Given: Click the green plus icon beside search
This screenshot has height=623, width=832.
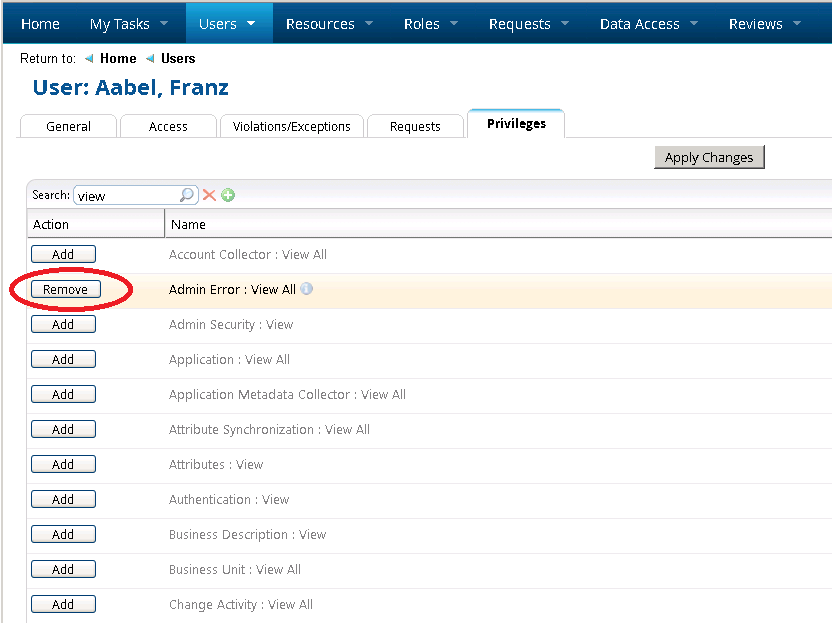Looking at the screenshot, I should click(x=228, y=195).
